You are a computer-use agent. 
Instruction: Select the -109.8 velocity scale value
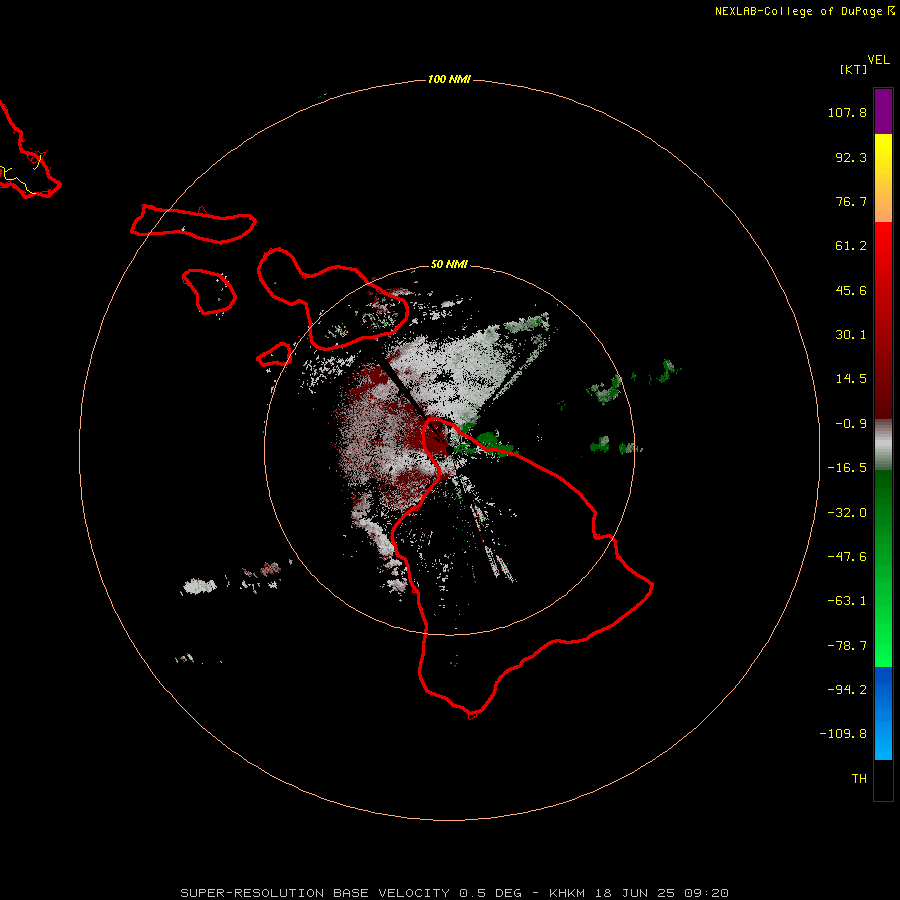coord(843,734)
